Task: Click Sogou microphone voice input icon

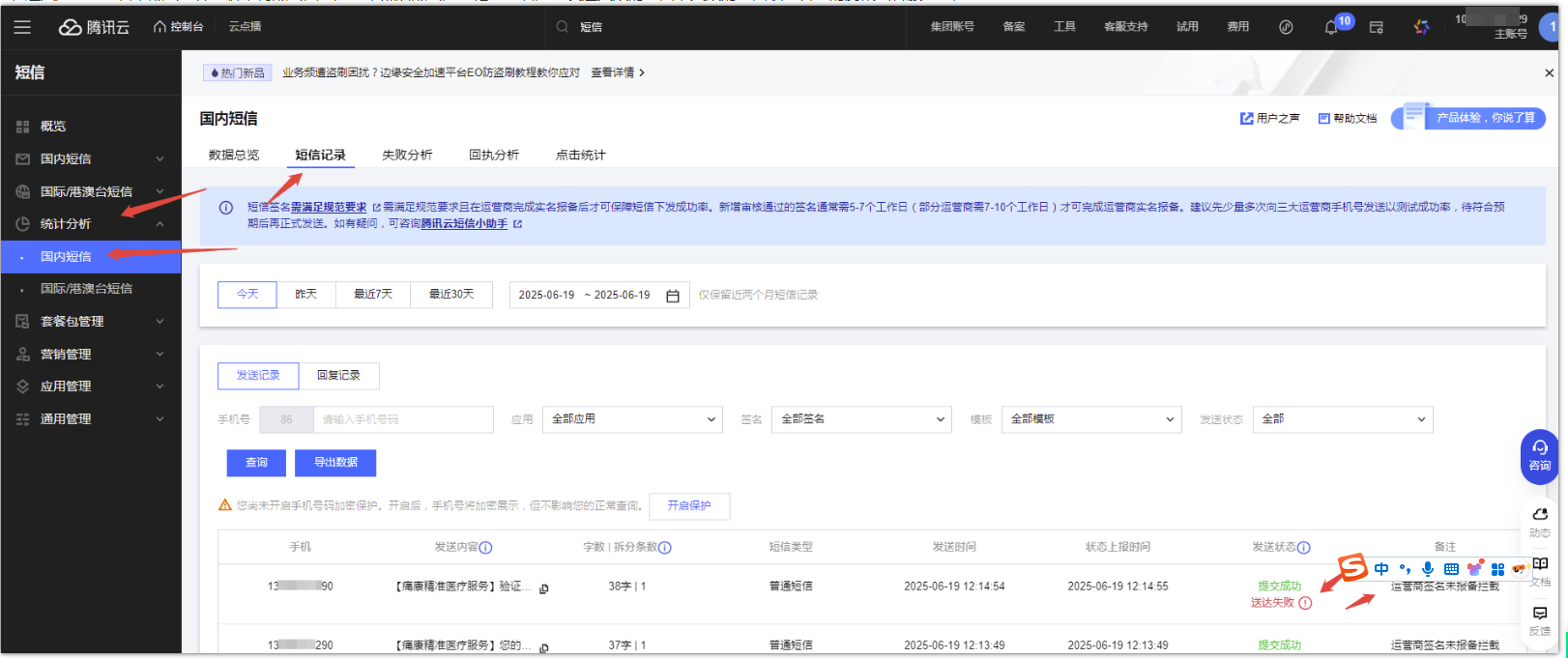Action: [1428, 569]
